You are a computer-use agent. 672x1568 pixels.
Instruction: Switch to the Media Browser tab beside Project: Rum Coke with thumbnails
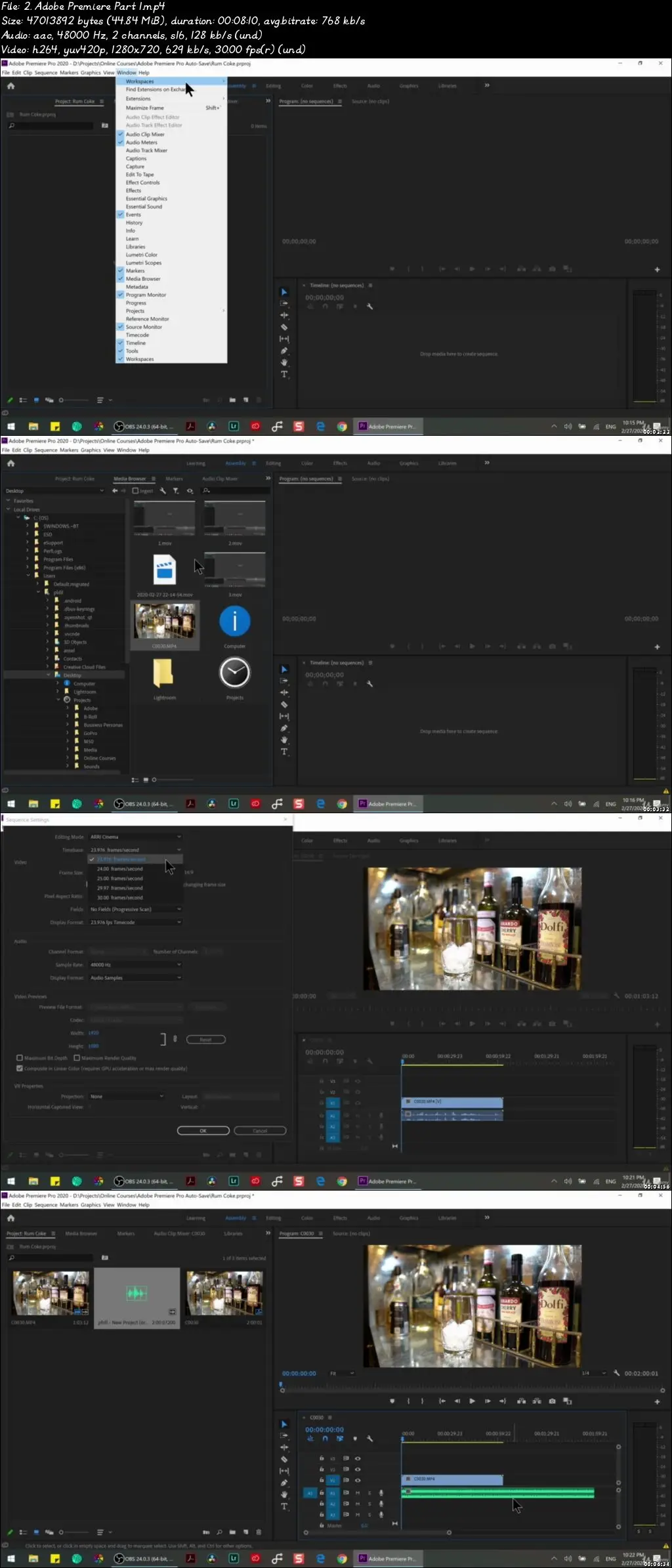tap(81, 1233)
